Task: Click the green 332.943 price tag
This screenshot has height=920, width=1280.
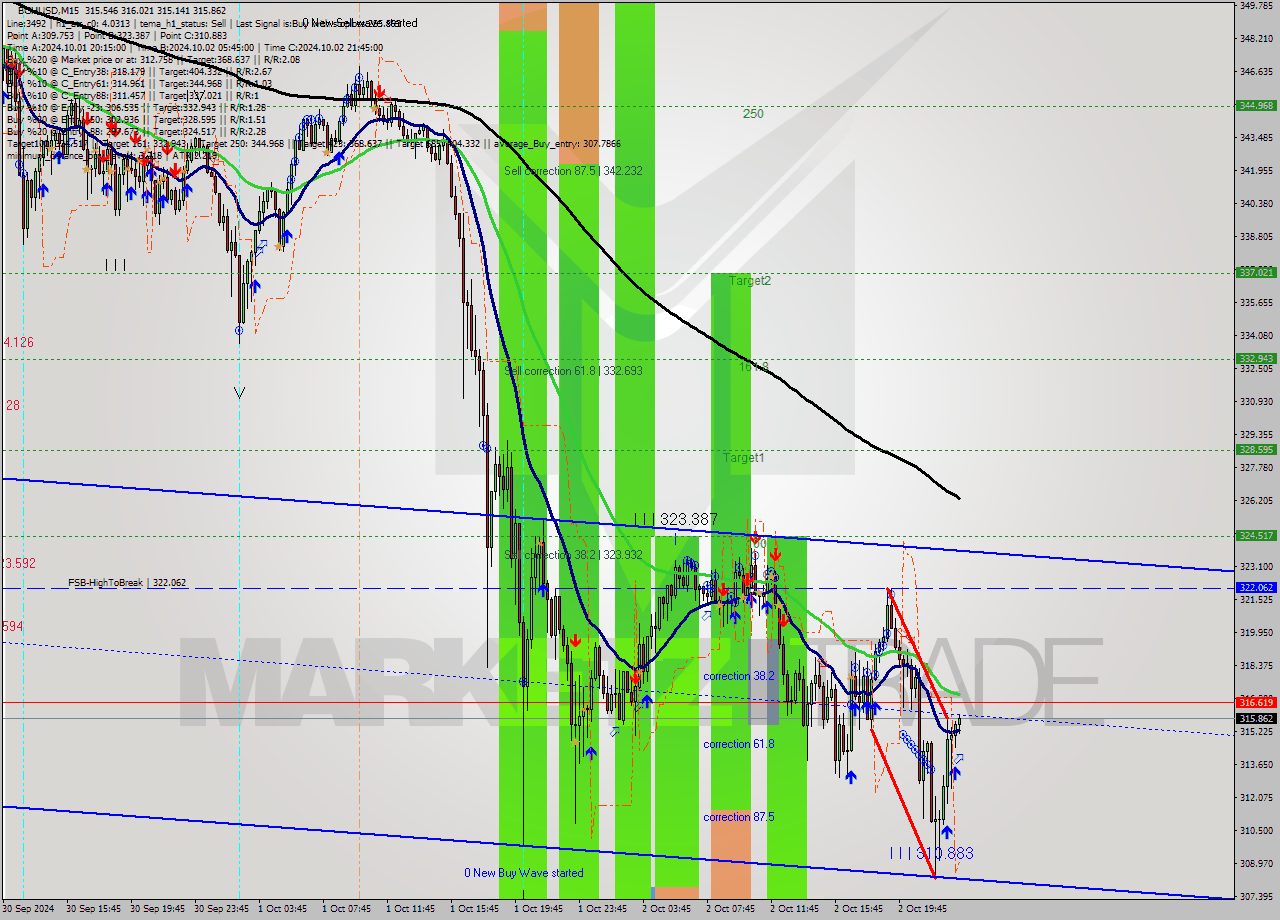Action: pyautogui.click(x=1256, y=358)
